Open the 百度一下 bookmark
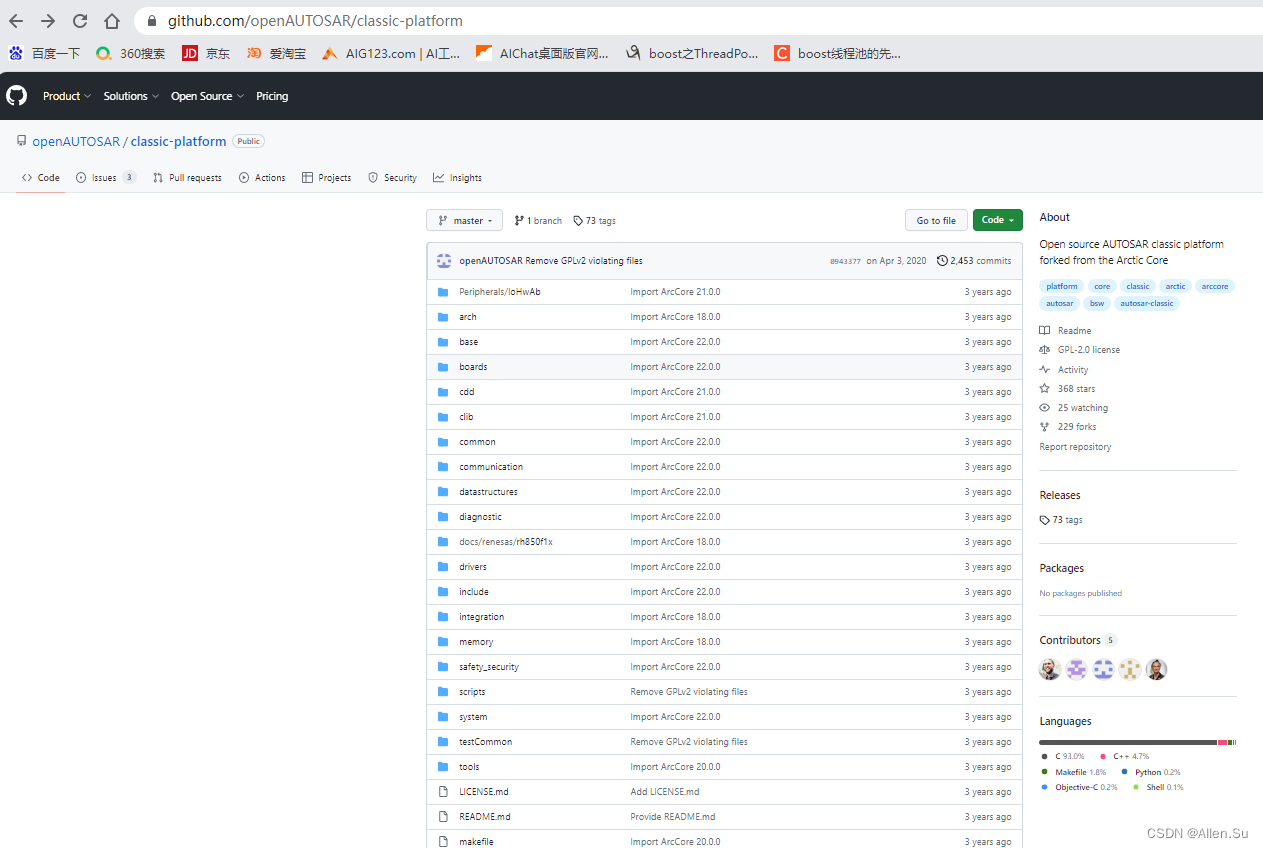This screenshot has height=848, width=1263. click(44, 54)
